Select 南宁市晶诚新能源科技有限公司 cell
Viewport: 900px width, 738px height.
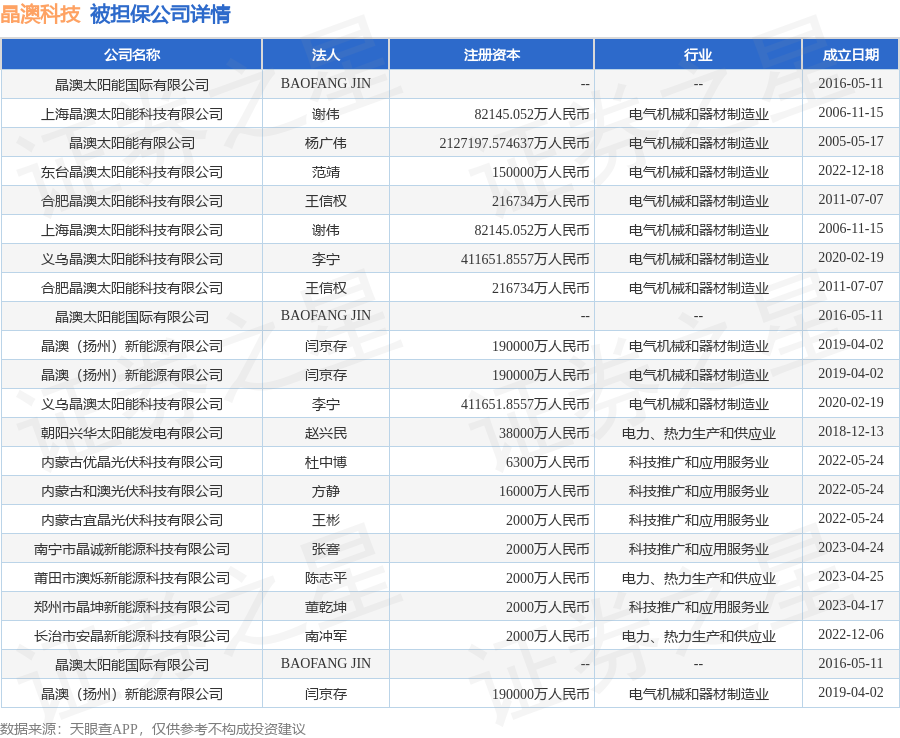click(x=131, y=549)
